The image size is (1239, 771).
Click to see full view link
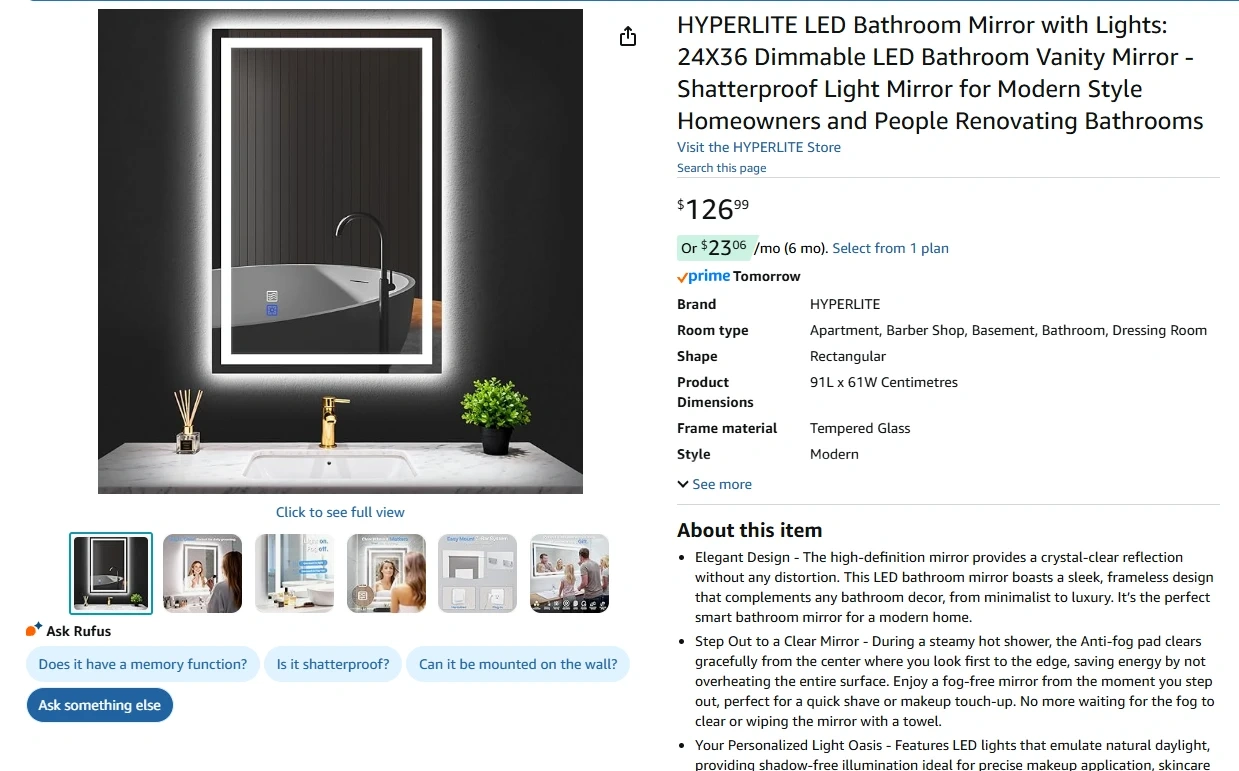pos(340,512)
